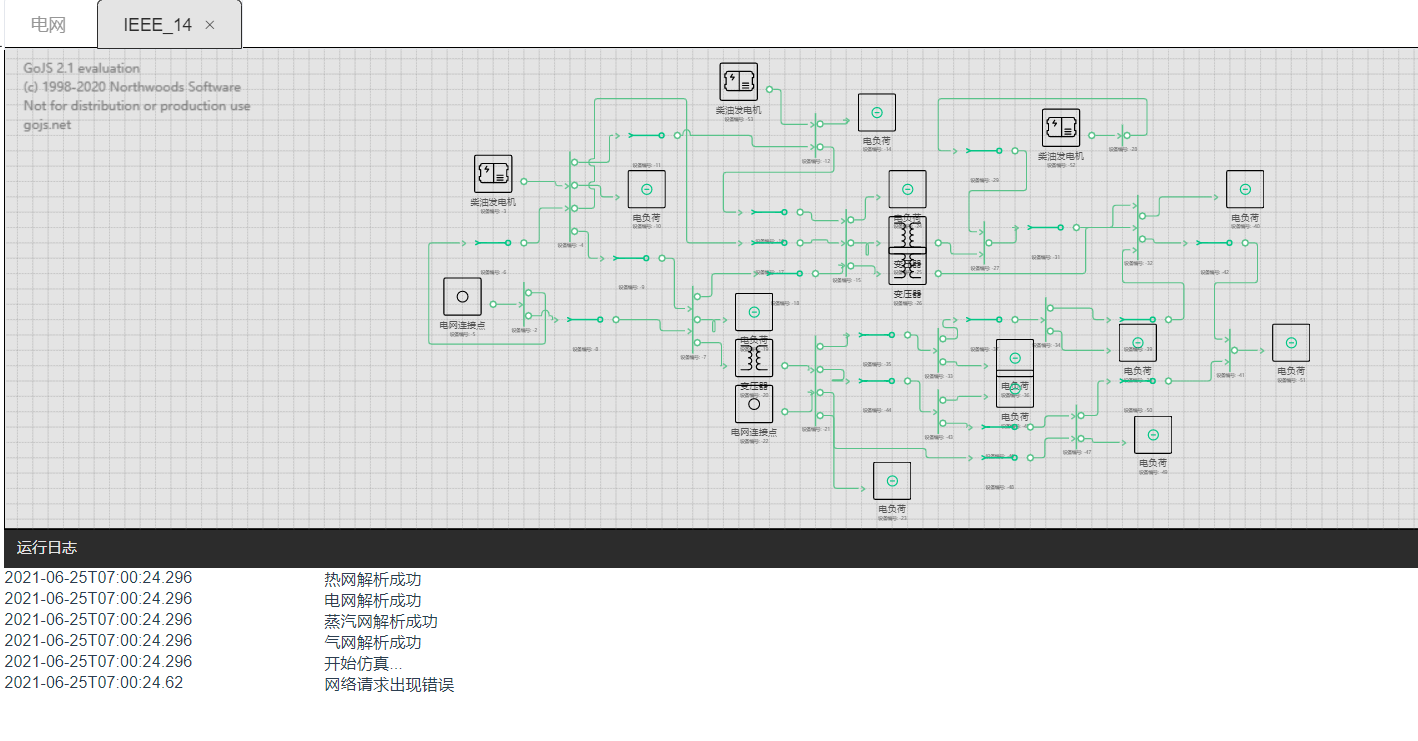Select diesel generator node number -3
Viewport: 1418px width, 741px height.
pos(493,174)
